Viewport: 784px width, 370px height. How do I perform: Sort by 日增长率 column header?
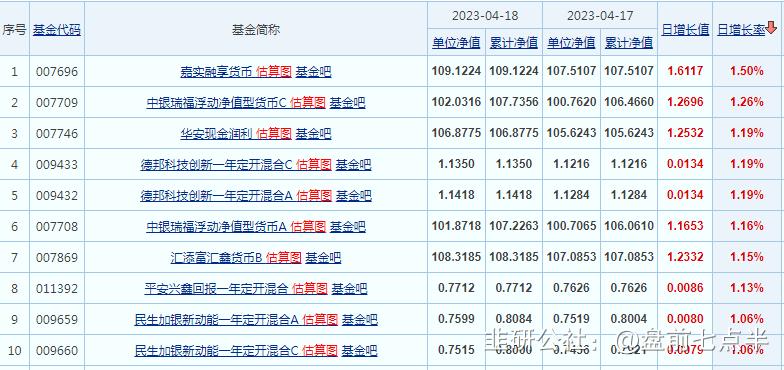741,30
